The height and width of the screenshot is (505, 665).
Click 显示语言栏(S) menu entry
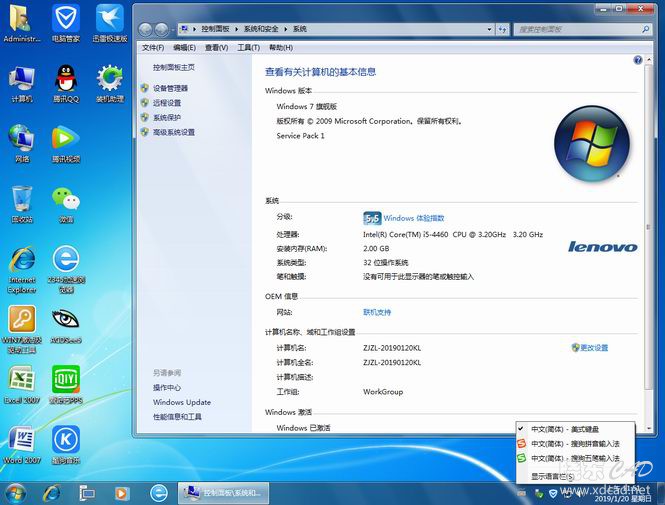(x=576, y=477)
